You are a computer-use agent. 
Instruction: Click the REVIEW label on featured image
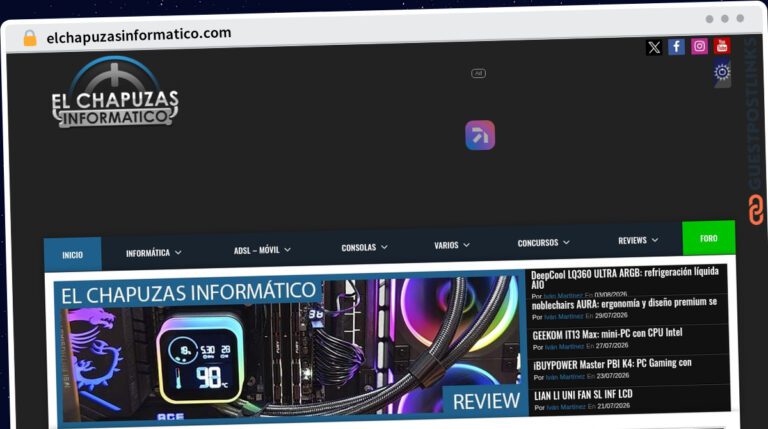[x=486, y=401]
